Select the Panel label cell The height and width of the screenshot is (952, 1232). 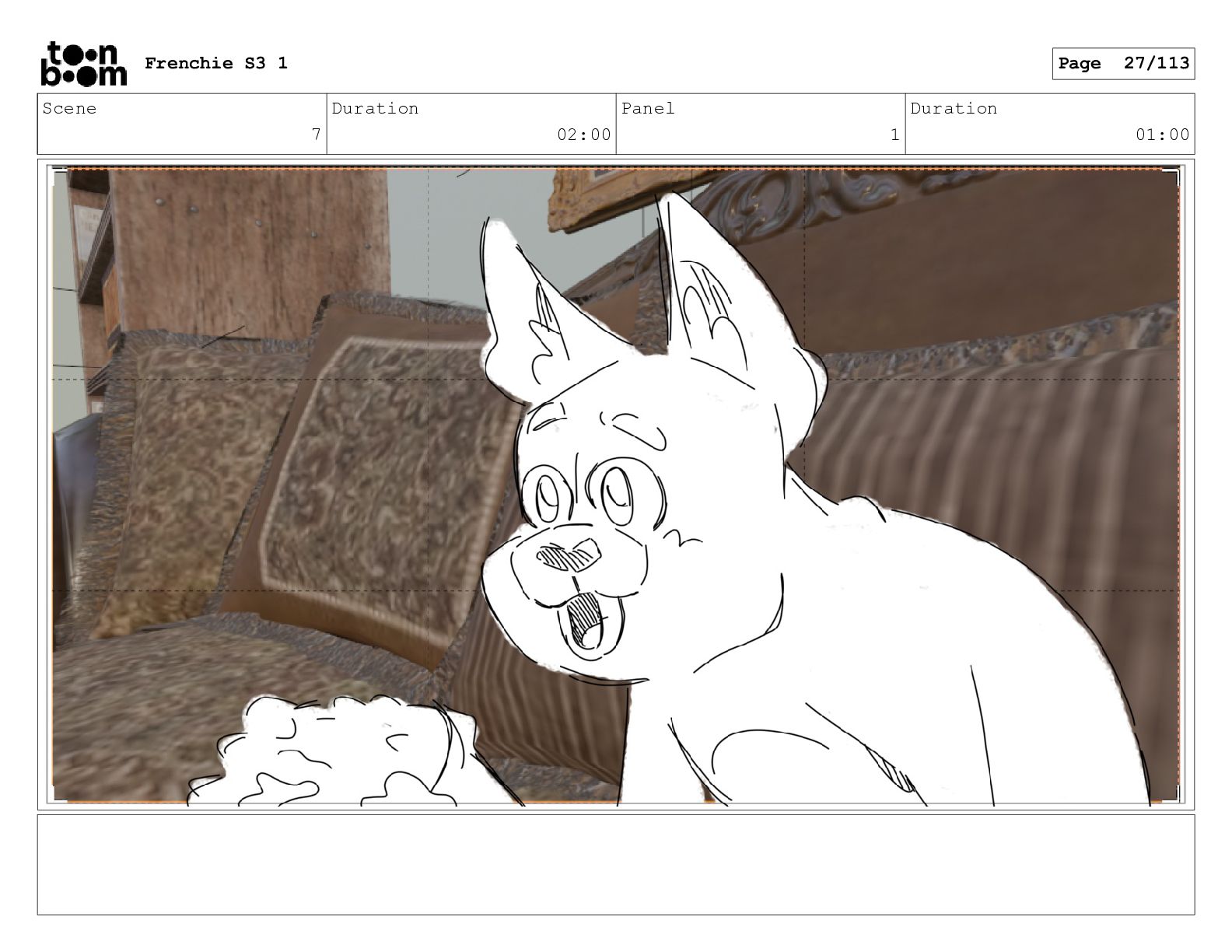(x=761, y=124)
